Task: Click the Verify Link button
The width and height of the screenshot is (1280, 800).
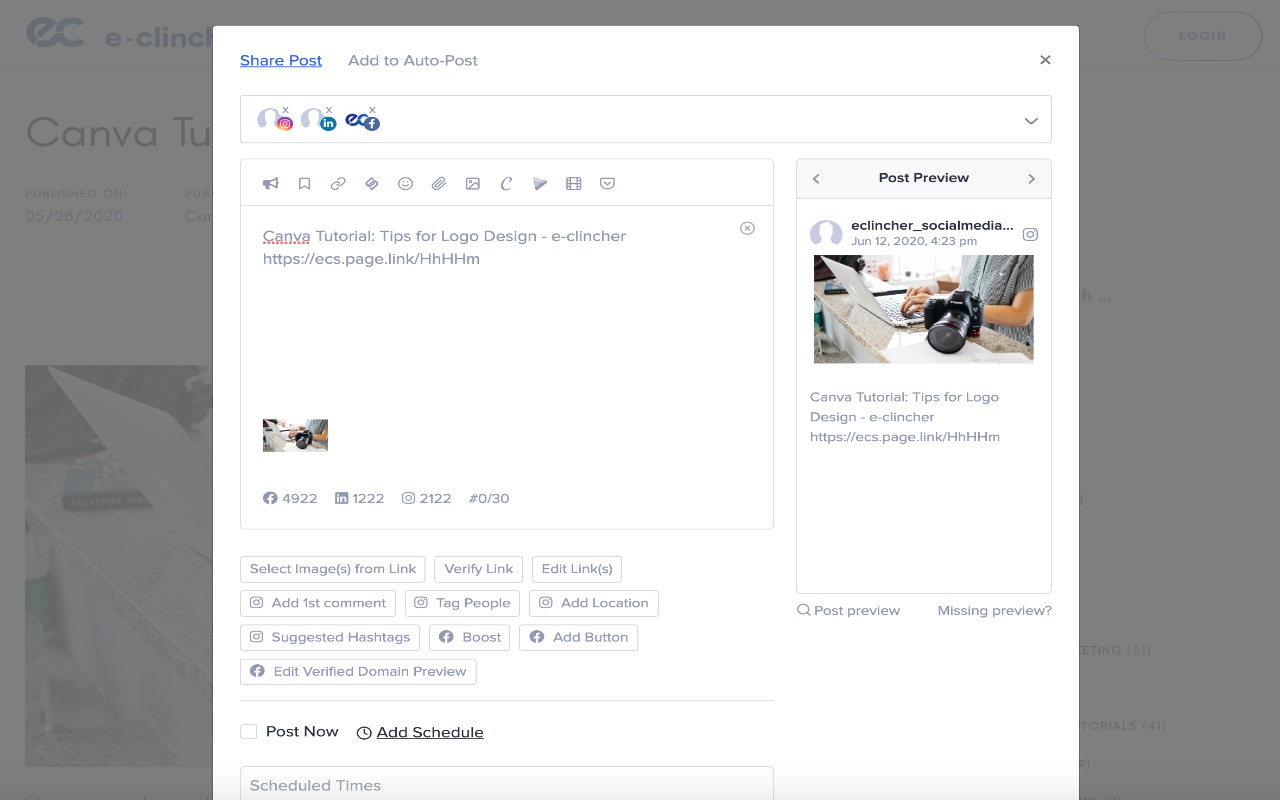Action: tap(478, 569)
